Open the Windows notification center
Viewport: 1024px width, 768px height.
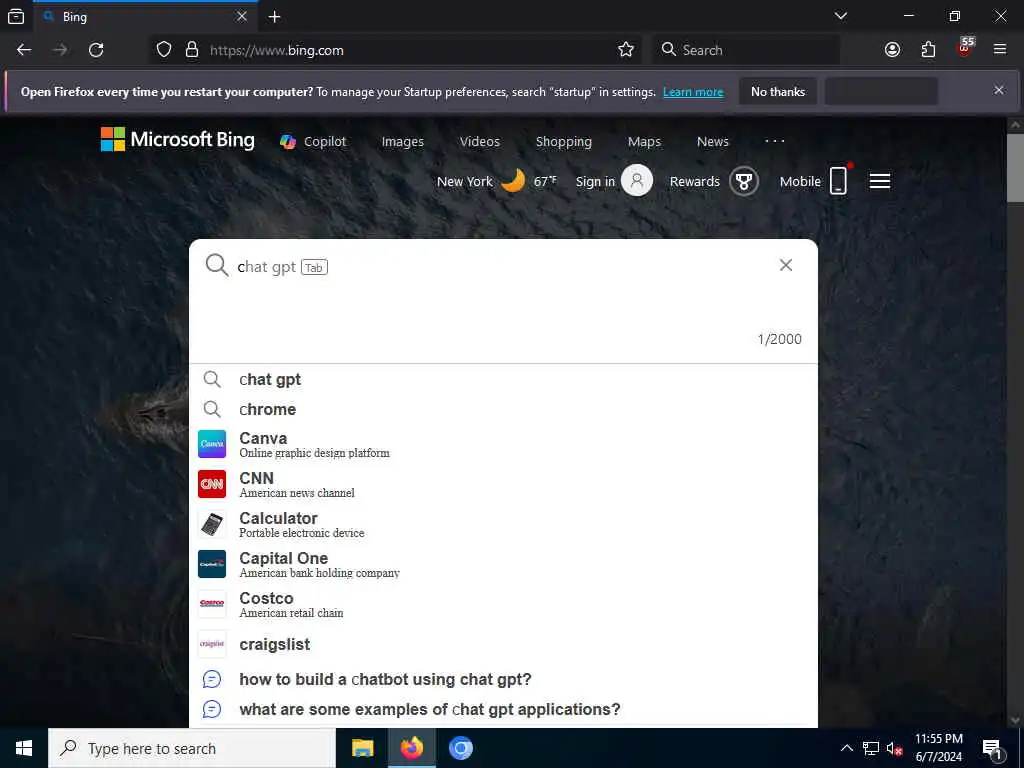(993, 749)
